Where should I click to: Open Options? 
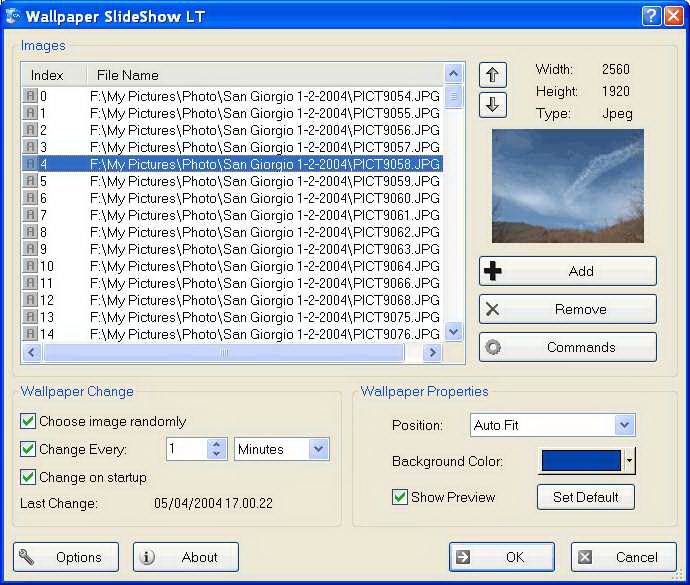coord(66,557)
